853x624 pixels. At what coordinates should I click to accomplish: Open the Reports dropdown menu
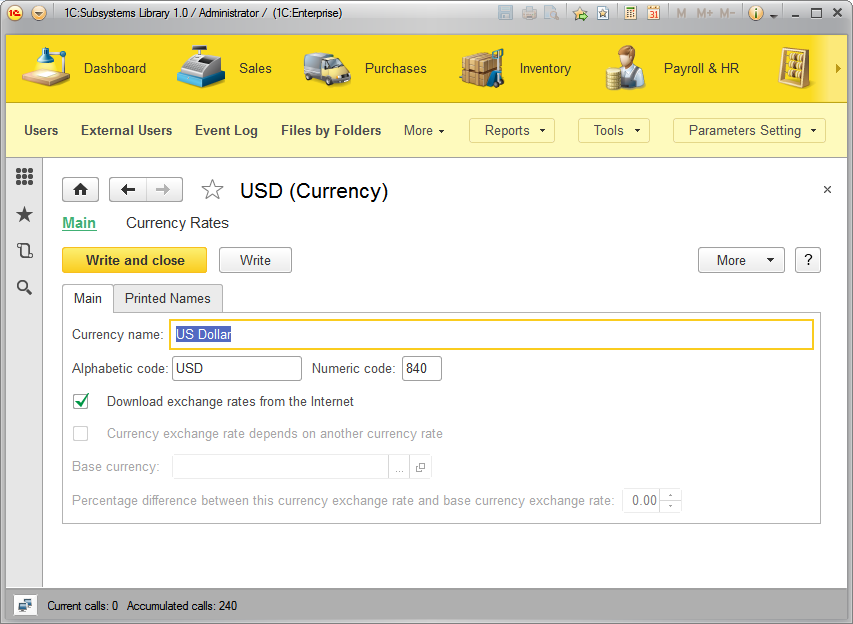pyautogui.click(x=512, y=131)
